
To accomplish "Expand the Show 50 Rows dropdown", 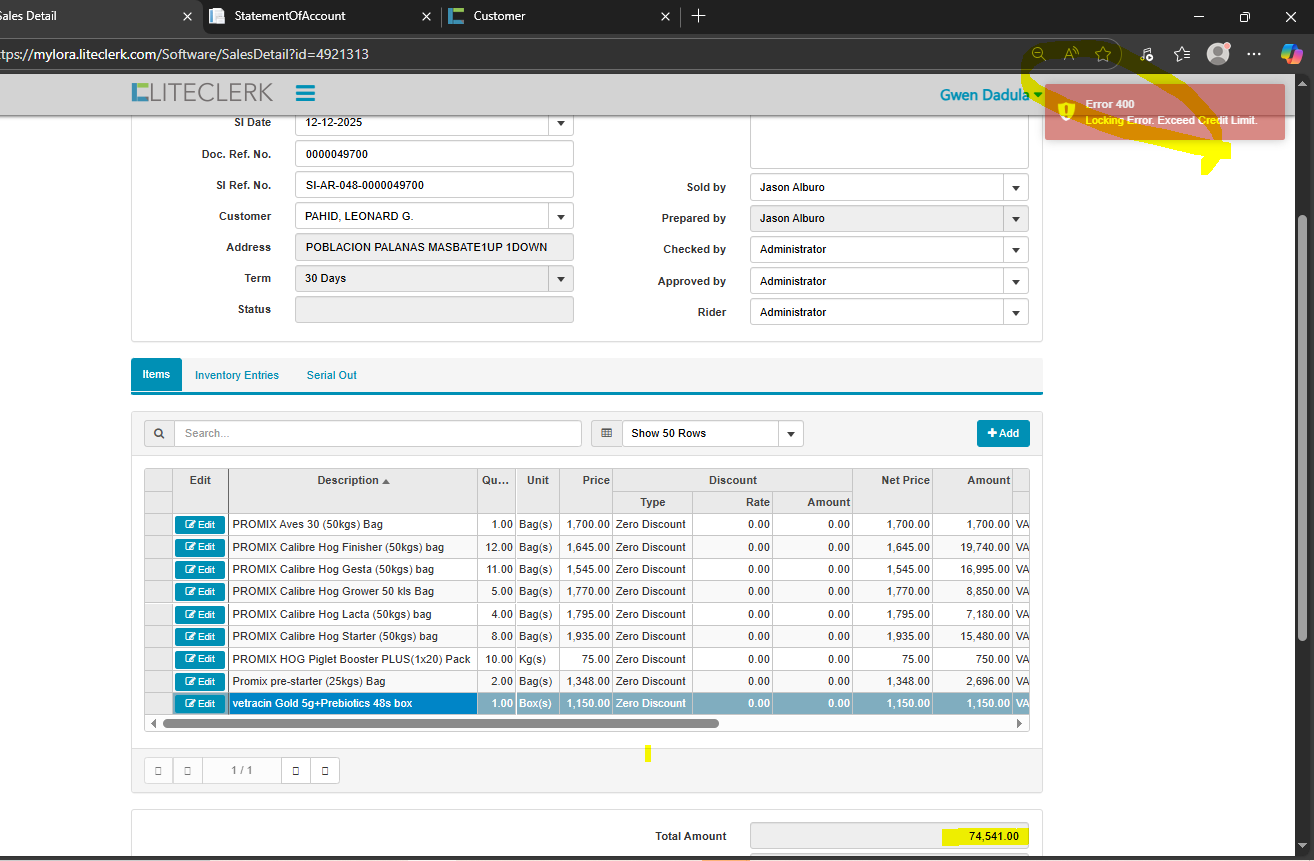I will 791,433.
